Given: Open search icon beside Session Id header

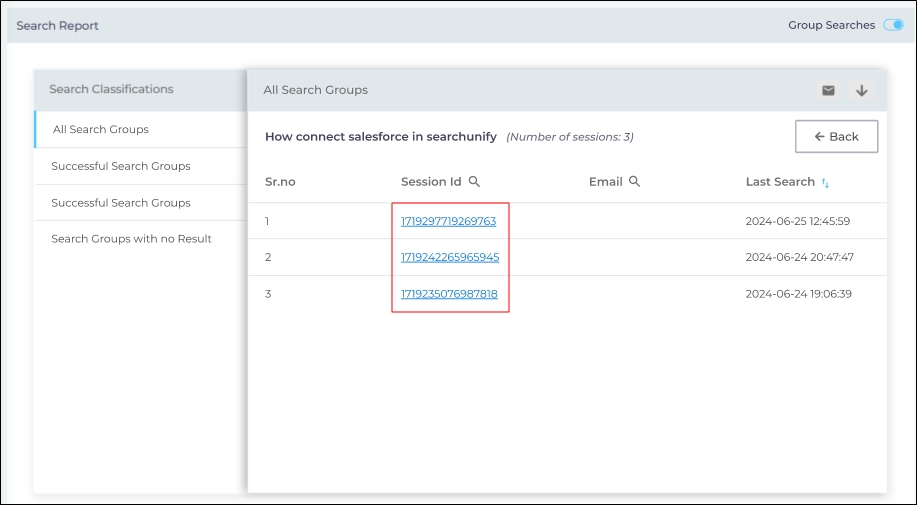Looking at the screenshot, I should tap(475, 182).
